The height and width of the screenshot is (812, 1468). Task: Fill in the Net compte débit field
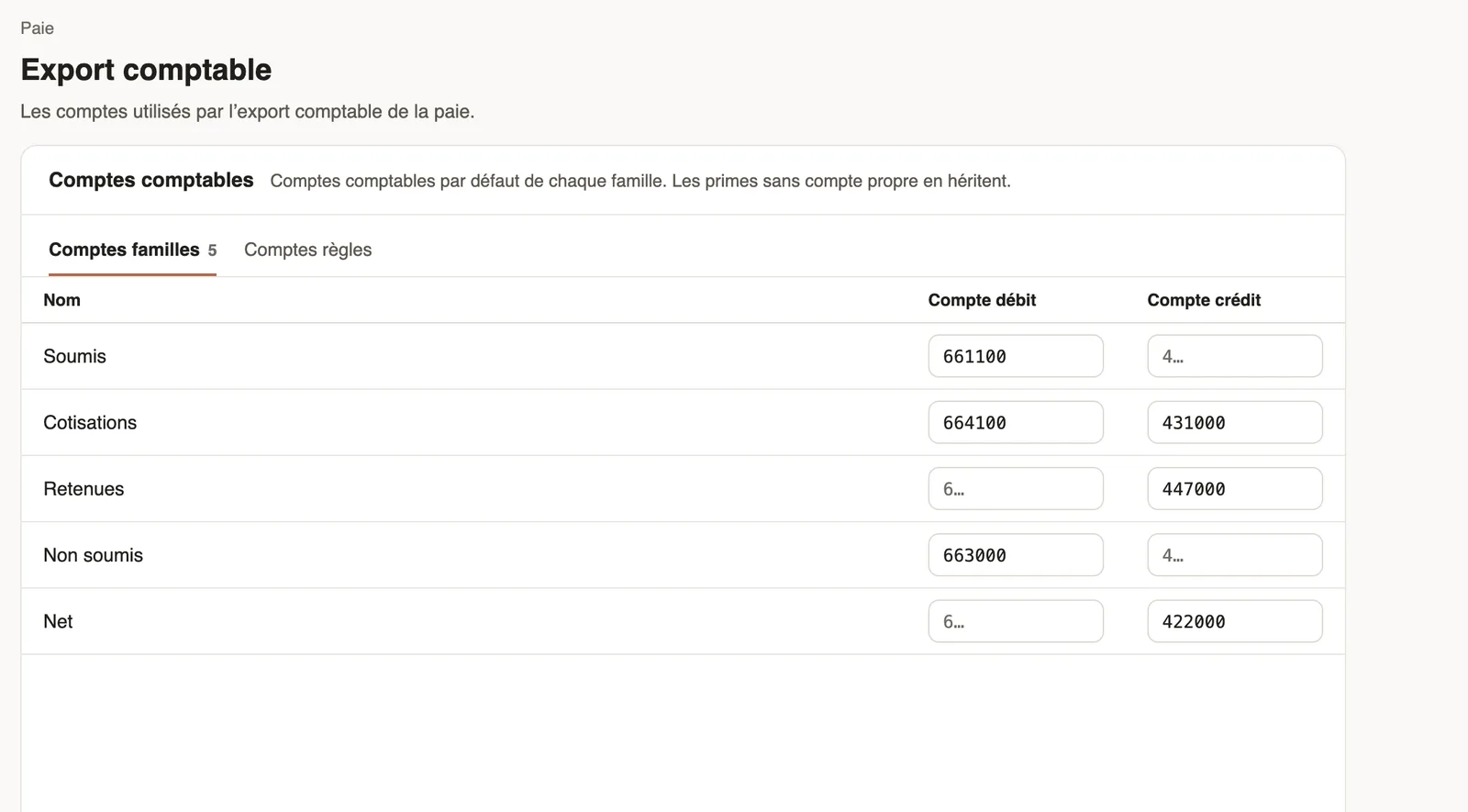click(1016, 621)
